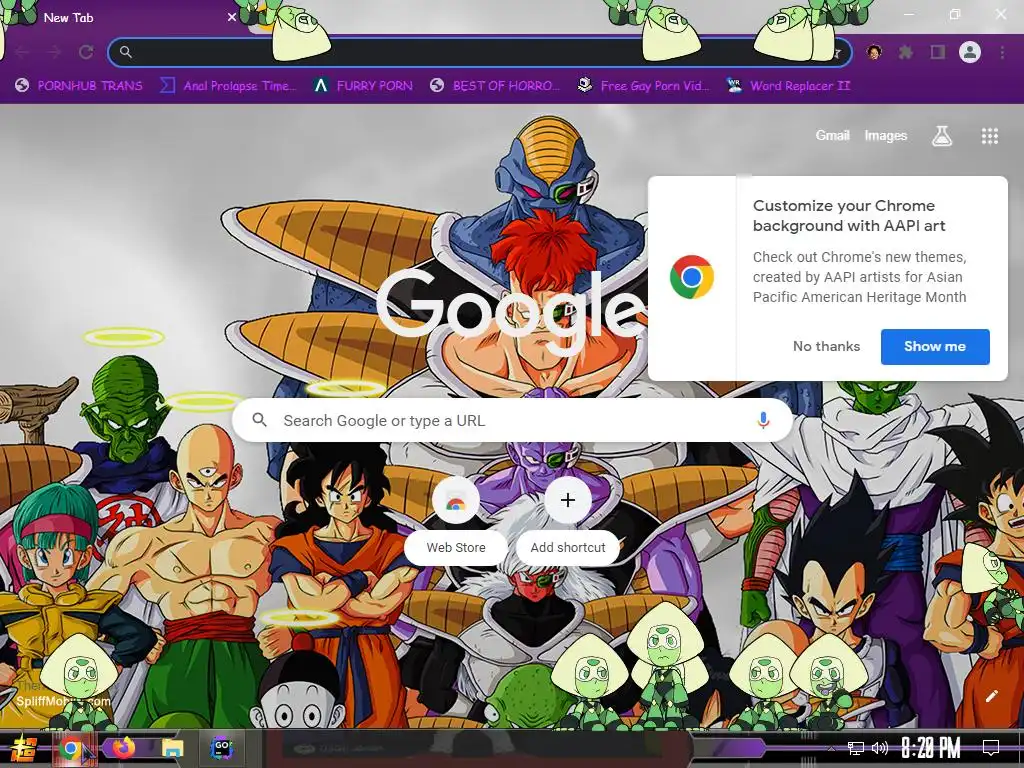Screen dimensions: 1024x768
Task: Click the browser address bar
Action: point(480,52)
